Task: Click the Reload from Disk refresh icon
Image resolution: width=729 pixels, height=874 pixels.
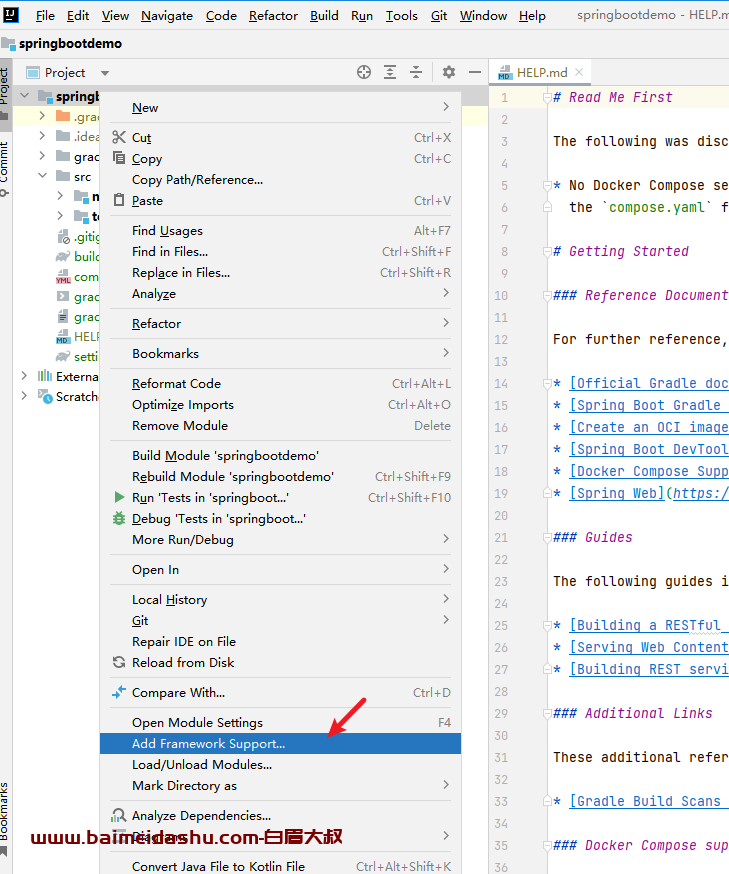Action: (x=119, y=662)
